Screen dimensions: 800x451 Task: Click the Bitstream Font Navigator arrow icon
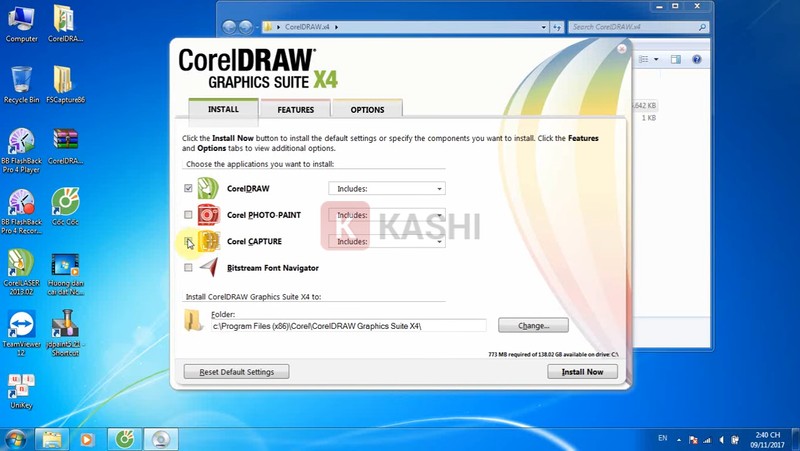pyautogui.click(x=208, y=268)
